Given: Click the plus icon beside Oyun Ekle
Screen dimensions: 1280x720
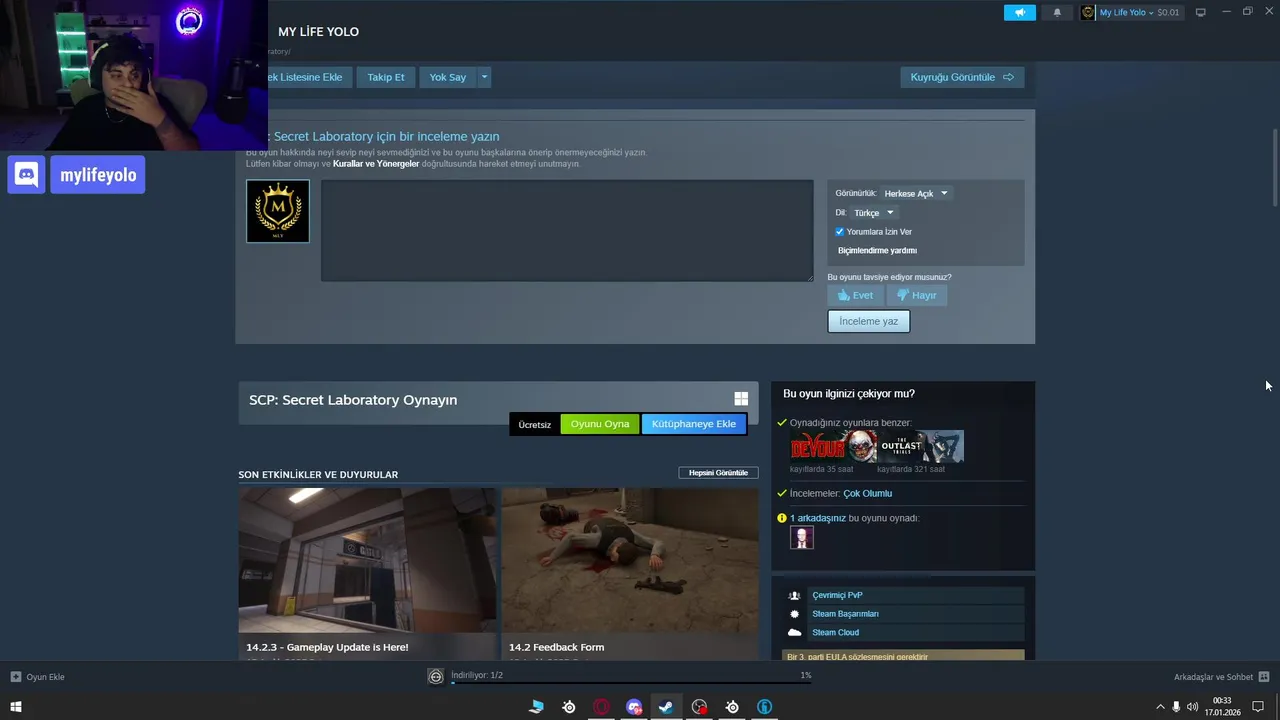Looking at the screenshot, I should pyautogui.click(x=16, y=677).
